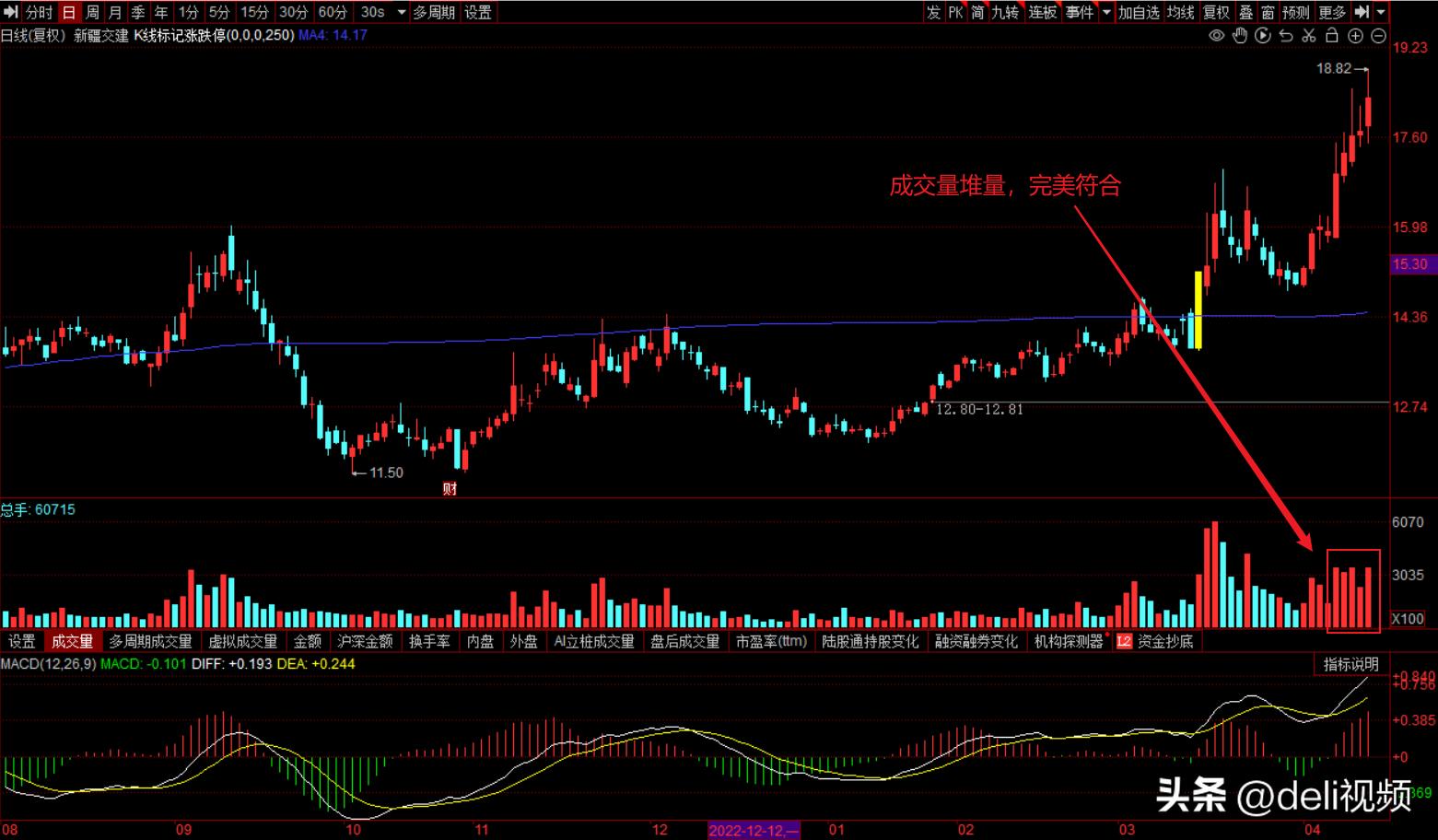Open the dropdown arrow at far top-right
Screen dimensions: 1438x840
tap(1381, 12)
